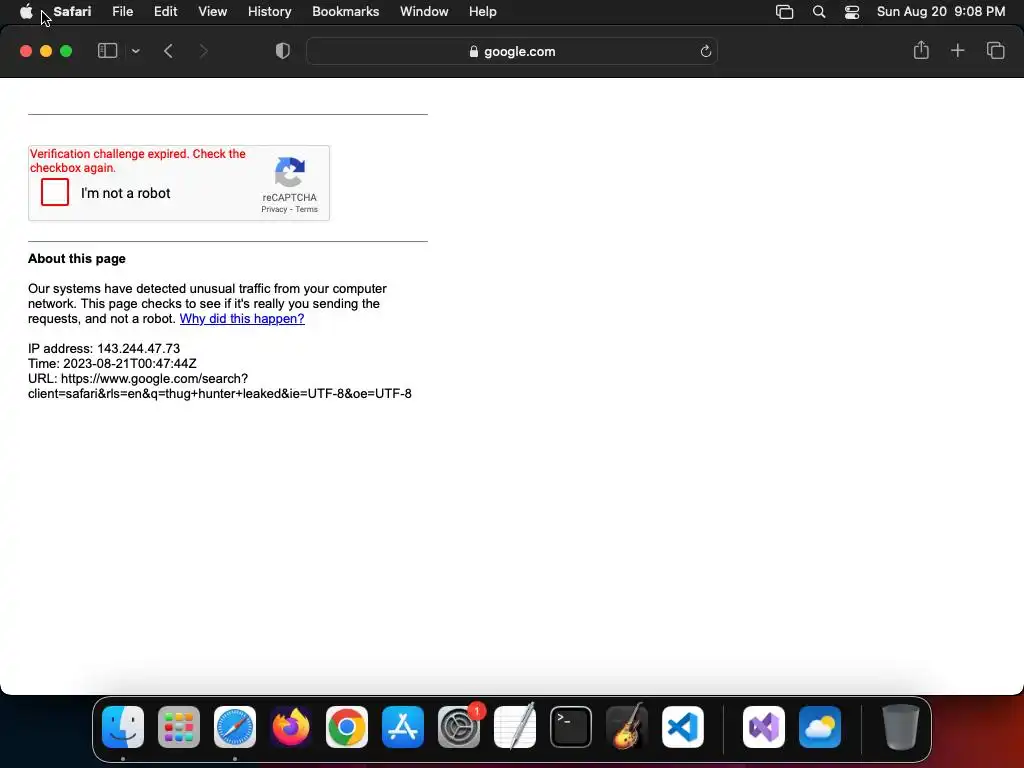The height and width of the screenshot is (768, 1024).
Task: Switch to Safari in the dock
Action: click(x=235, y=727)
